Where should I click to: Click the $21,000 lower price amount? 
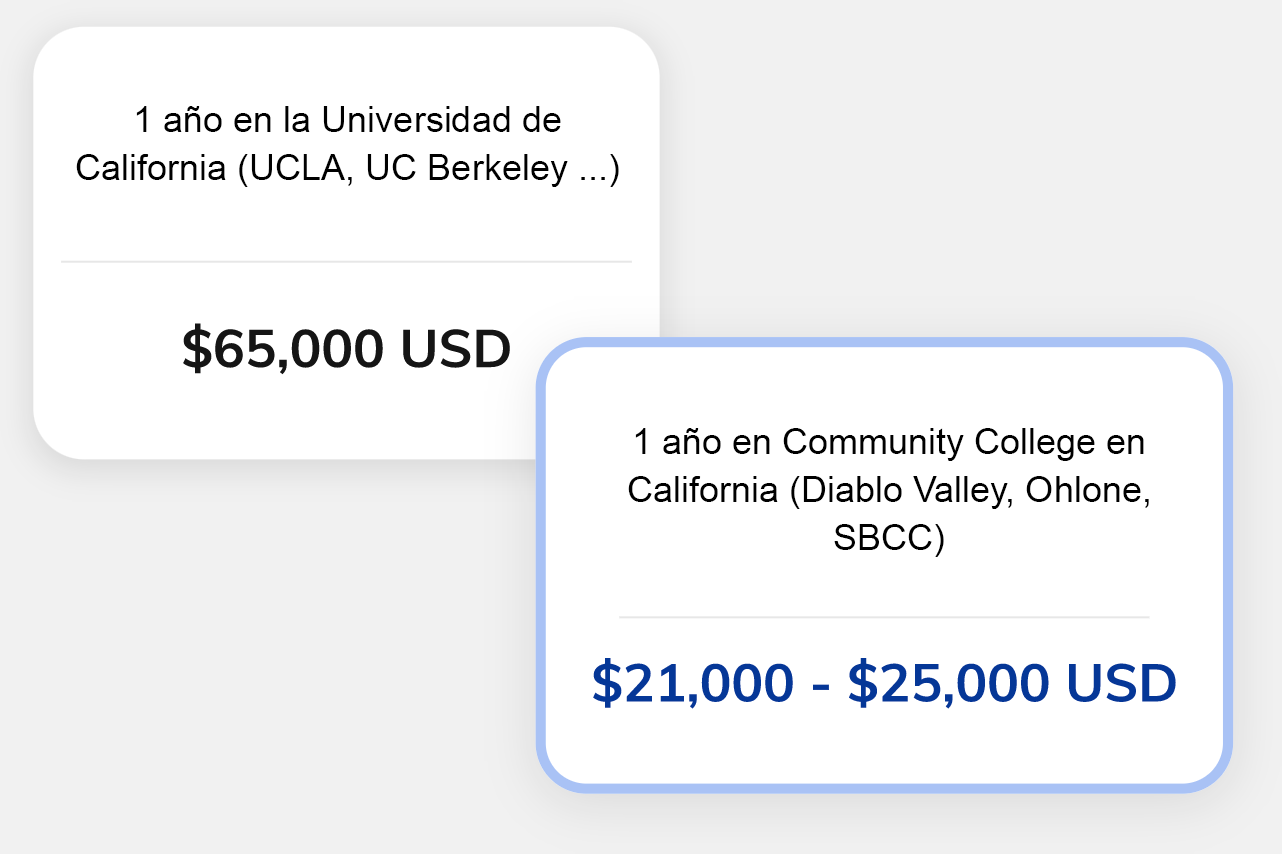[692, 684]
